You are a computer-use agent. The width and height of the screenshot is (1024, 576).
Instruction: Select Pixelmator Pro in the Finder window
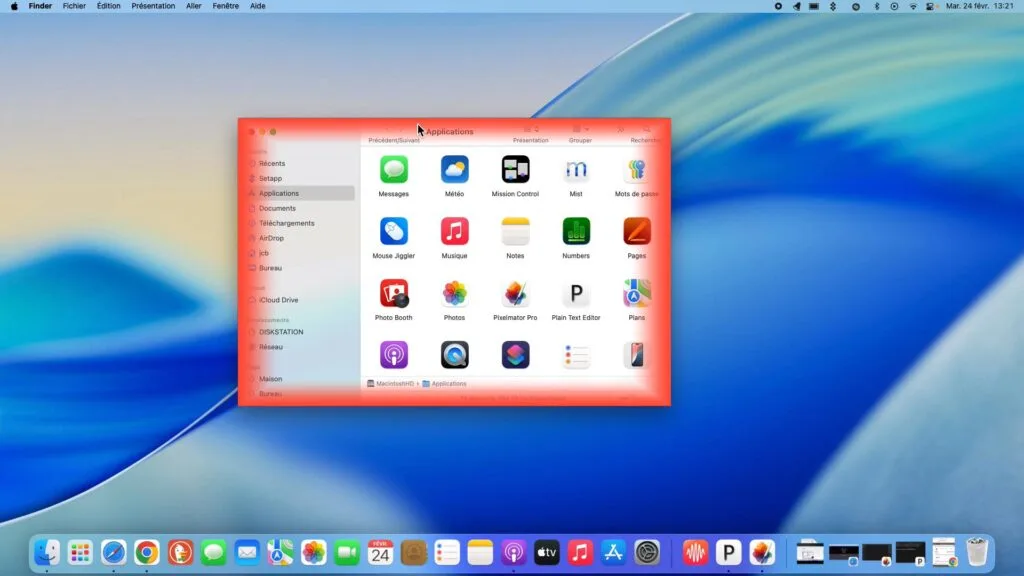pyautogui.click(x=515, y=293)
